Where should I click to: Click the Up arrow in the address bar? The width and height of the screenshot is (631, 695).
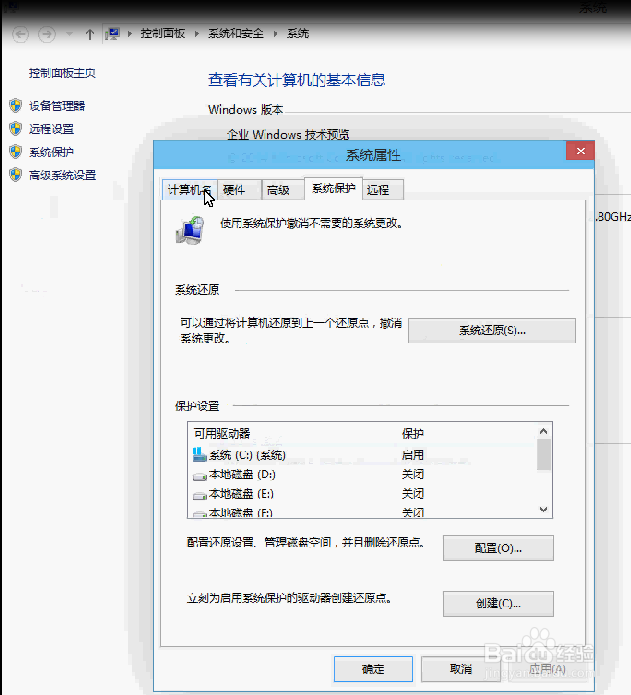coord(90,34)
